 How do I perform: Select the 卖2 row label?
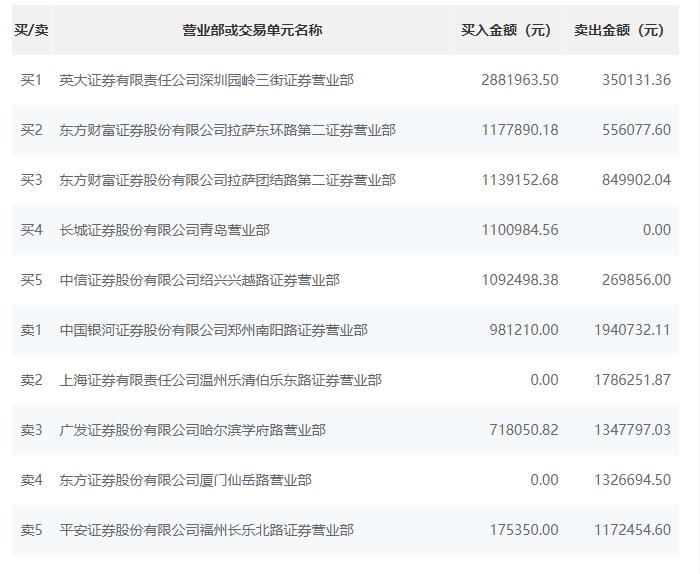pyautogui.click(x=31, y=380)
